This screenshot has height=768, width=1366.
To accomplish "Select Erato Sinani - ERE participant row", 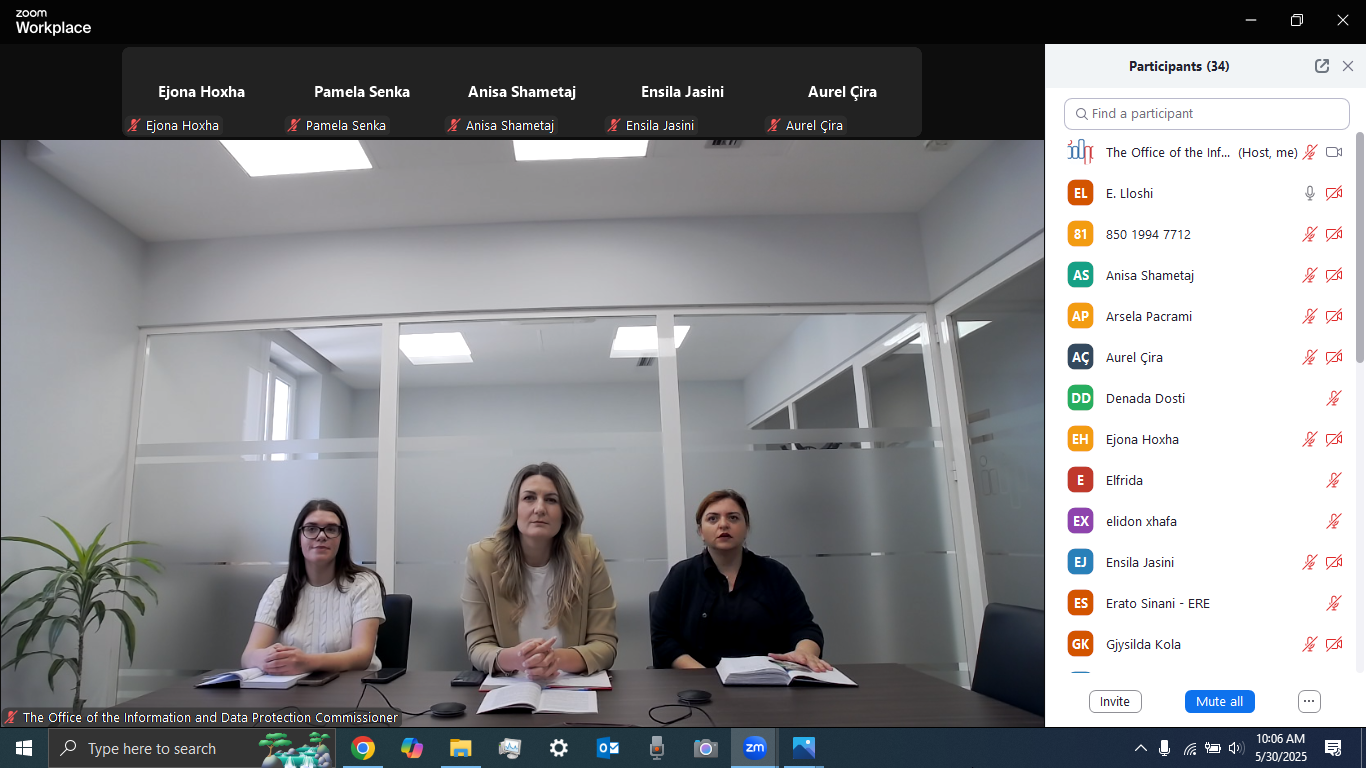I will (1157, 603).
